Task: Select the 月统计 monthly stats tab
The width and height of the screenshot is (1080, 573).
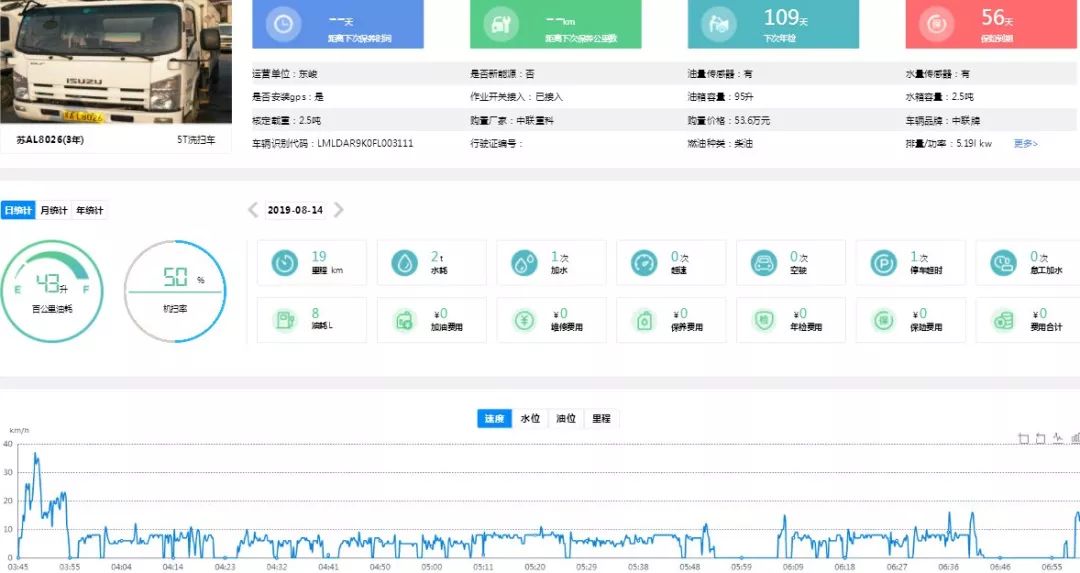Action: pyautogui.click(x=54, y=210)
